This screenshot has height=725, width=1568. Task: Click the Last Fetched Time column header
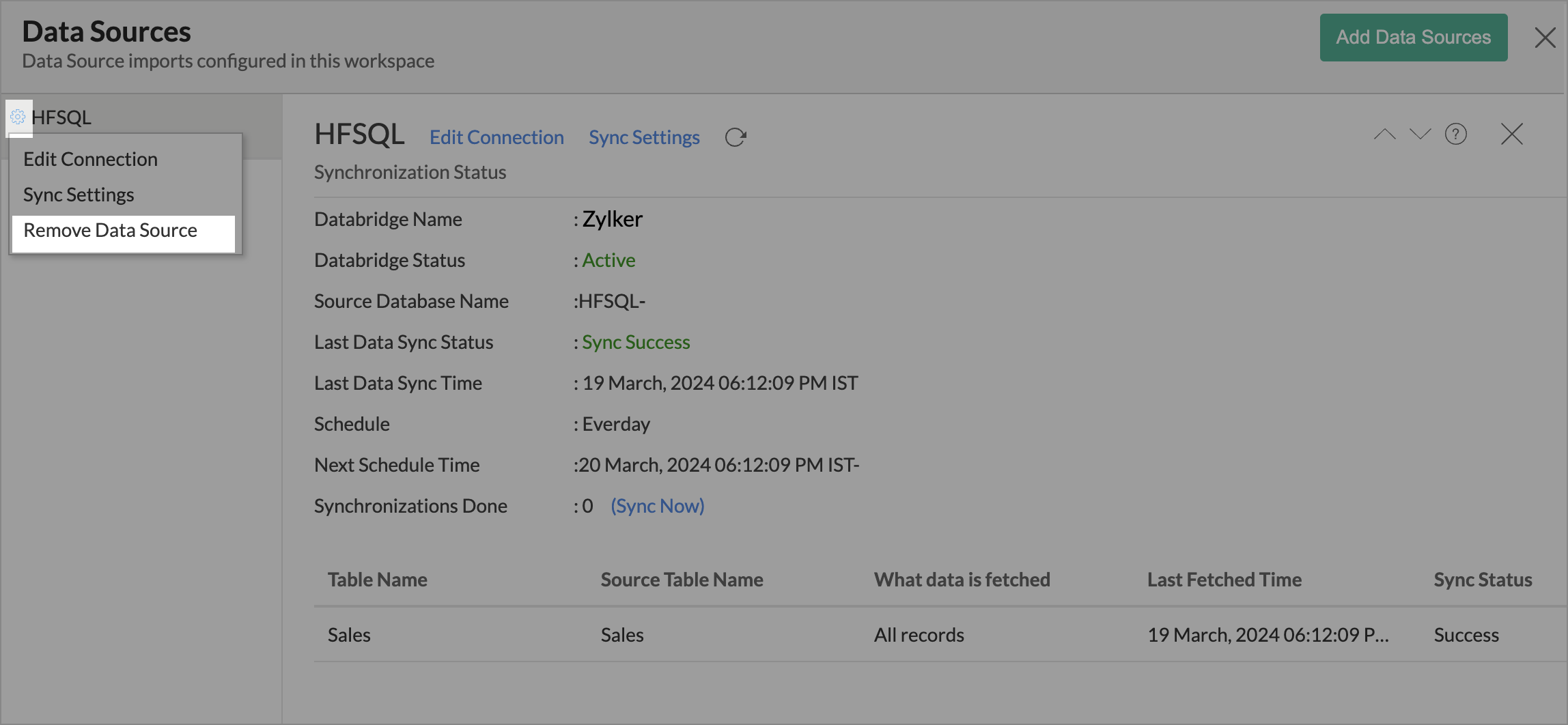(1224, 580)
